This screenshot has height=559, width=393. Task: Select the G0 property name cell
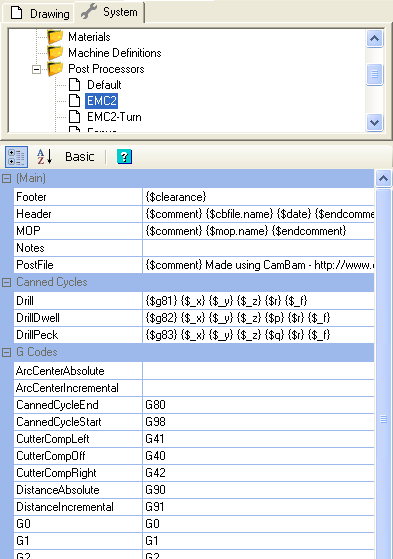[78, 524]
